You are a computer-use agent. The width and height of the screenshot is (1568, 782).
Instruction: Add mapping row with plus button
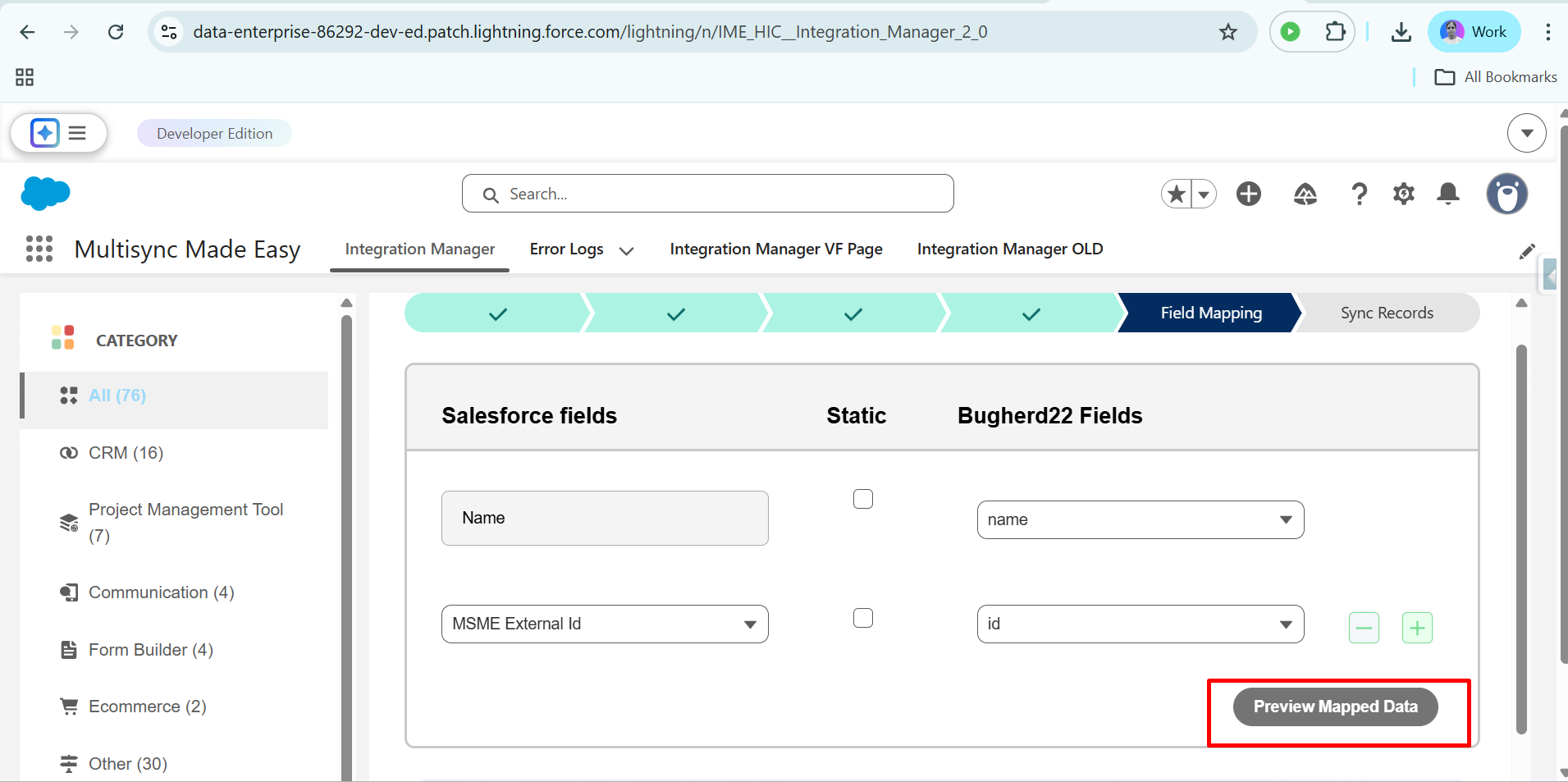[1417, 629]
